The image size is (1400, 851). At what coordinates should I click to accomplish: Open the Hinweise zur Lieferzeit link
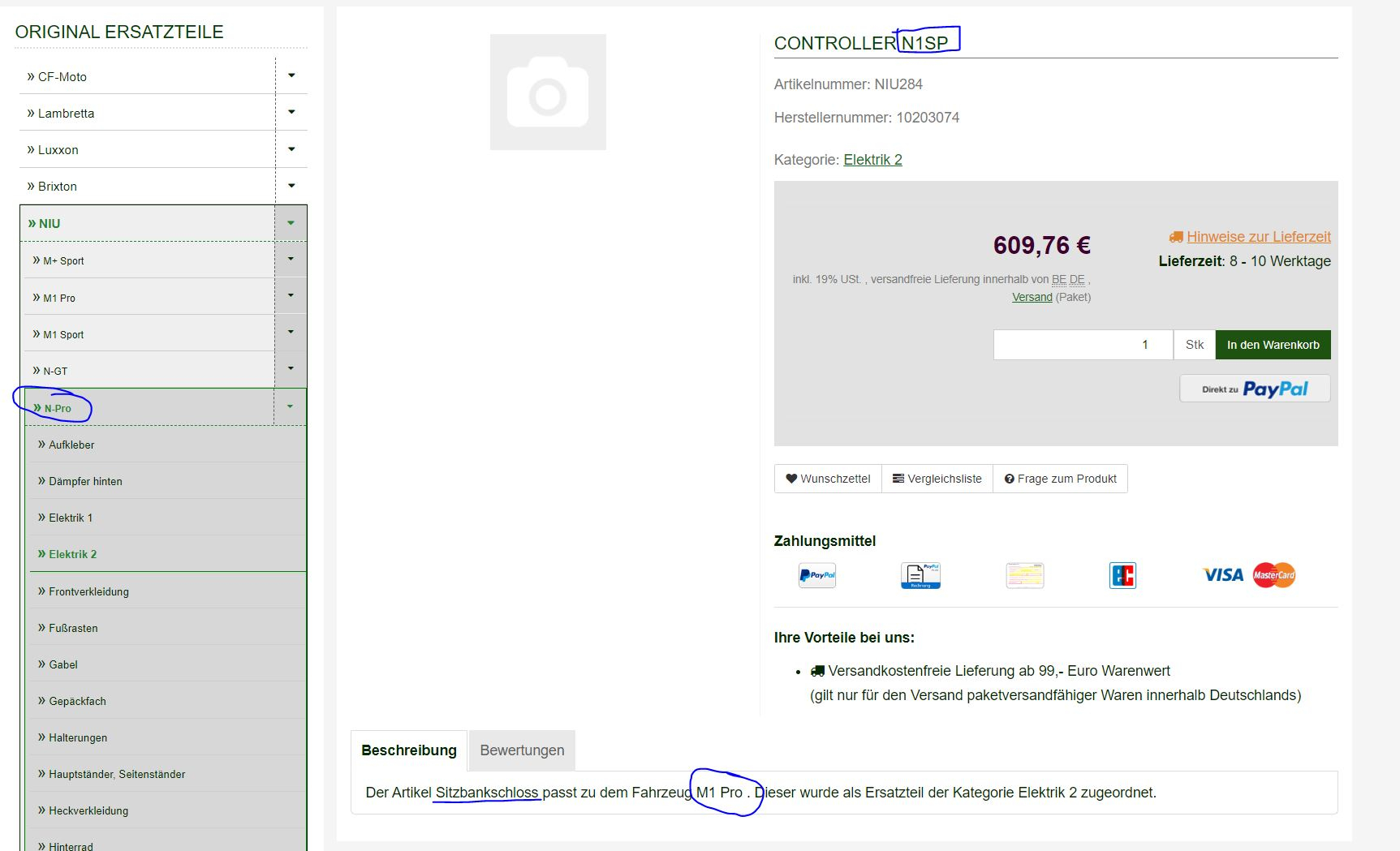[1258, 237]
